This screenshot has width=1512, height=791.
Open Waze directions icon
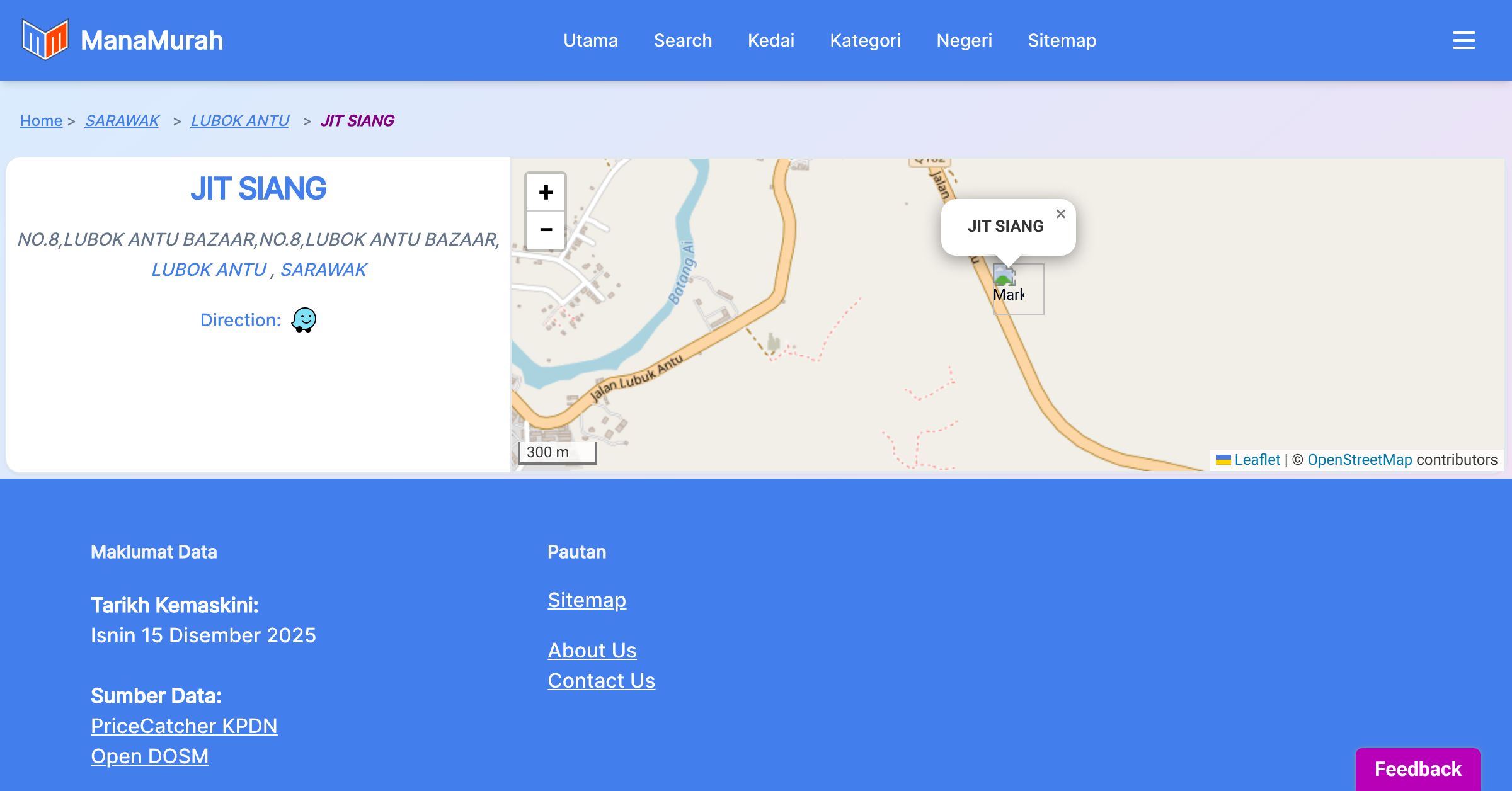pyautogui.click(x=304, y=320)
